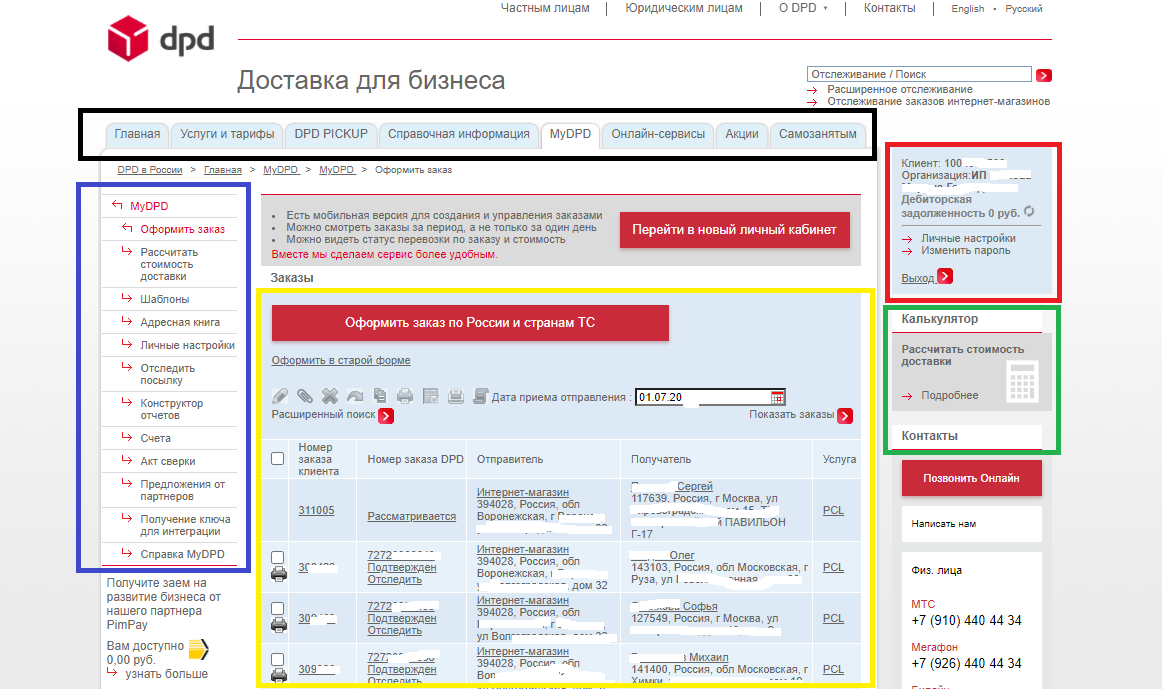This screenshot has height=689, width=1162.
Task: Open the Главная tab
Action: tap(137, 134)
